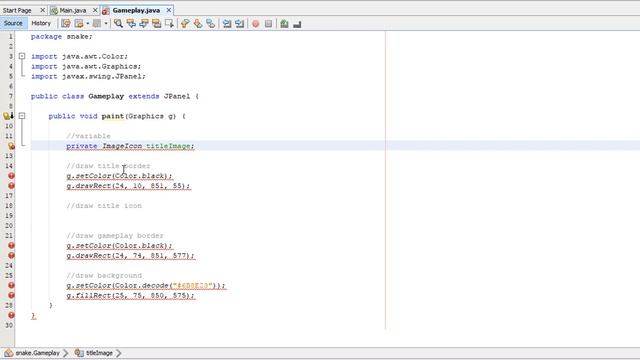Click error marker beside Color.decode line
The width and height of the screenshot is (640, 360).
tap(11, 285)
